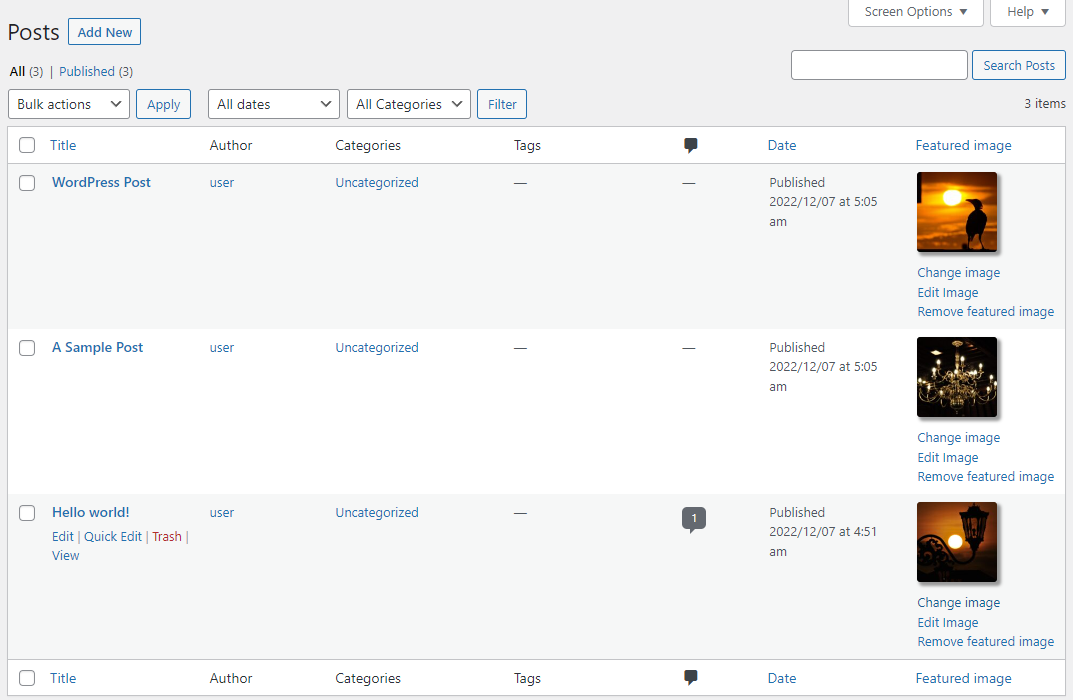Expand the Help panel
Screen dimensions: 1073x700
pyautogui.click(x=1026, y=12)
